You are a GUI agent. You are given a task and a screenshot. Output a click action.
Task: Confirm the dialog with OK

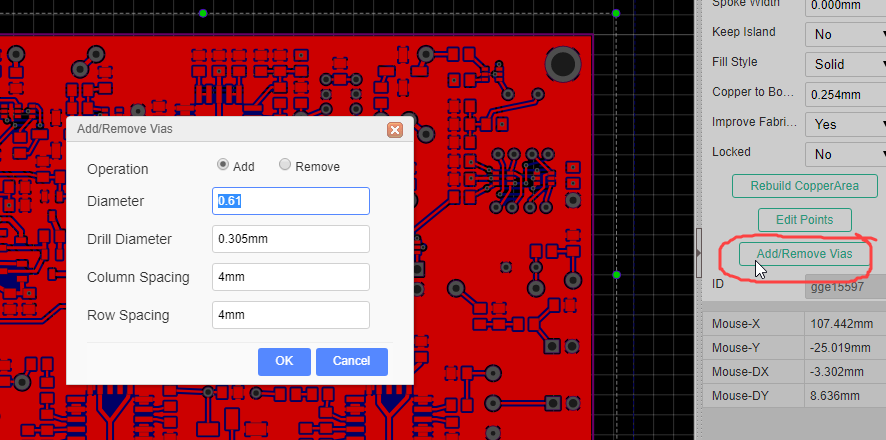click(284, 361)
